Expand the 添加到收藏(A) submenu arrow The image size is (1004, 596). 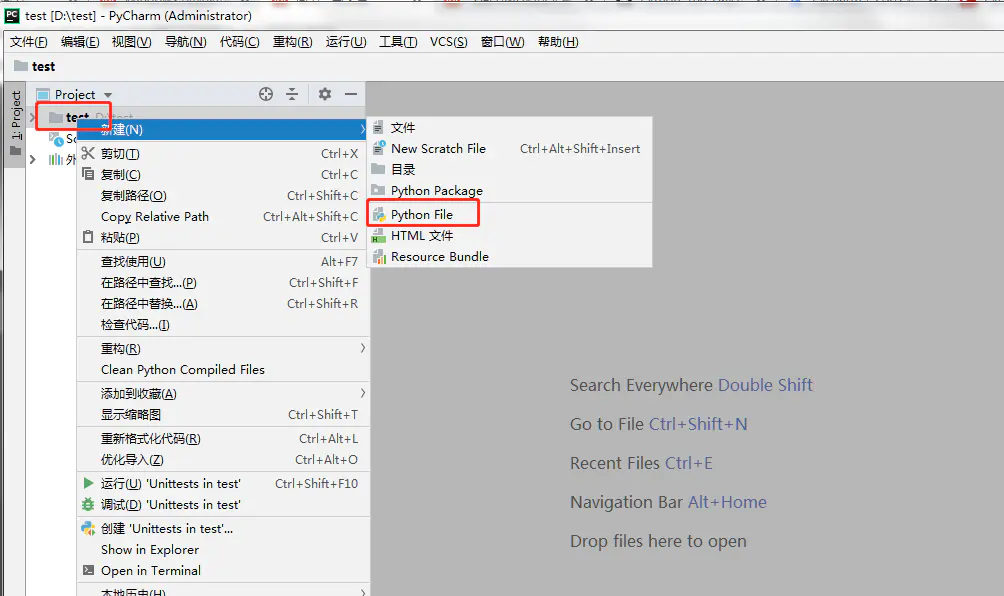point(362,393)
